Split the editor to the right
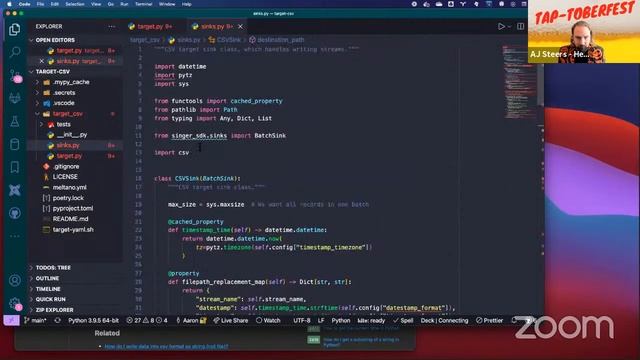The image size is (640, 360). click(520, 27)
